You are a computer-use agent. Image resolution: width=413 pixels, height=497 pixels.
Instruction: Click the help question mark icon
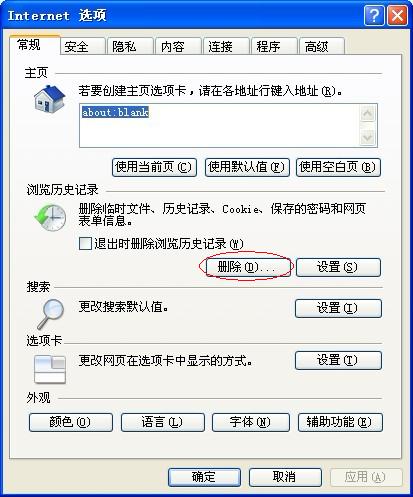point(374,15)
